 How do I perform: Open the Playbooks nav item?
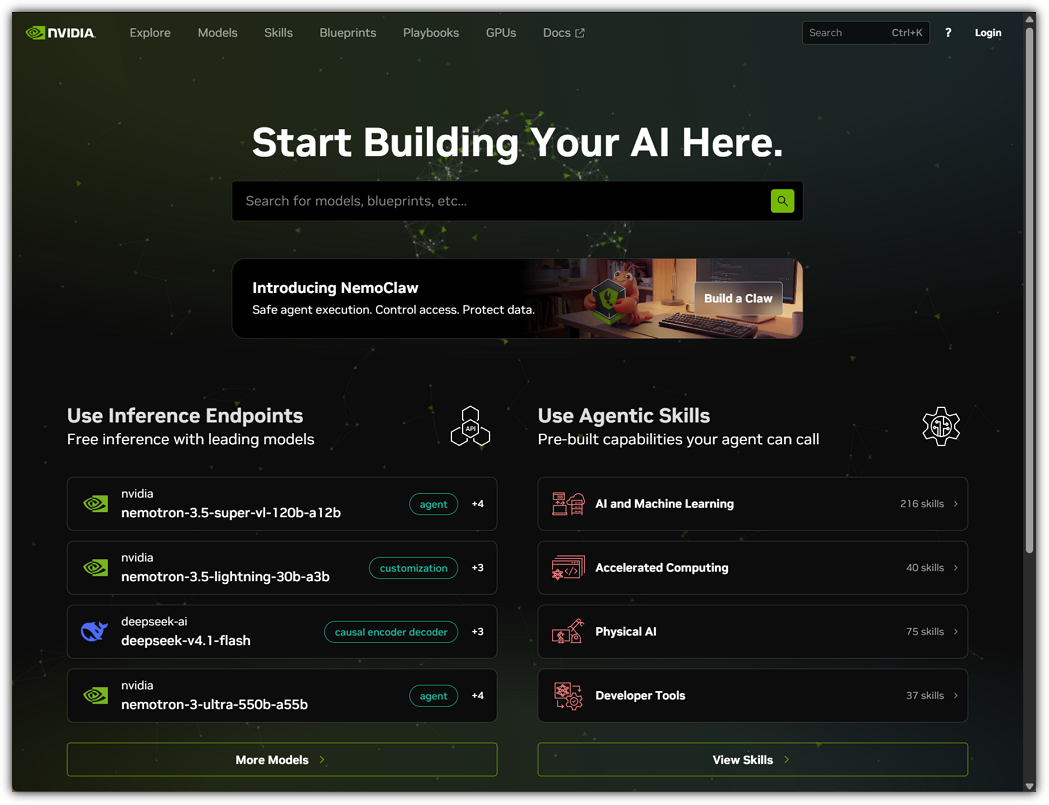click(x=431, y=33)
